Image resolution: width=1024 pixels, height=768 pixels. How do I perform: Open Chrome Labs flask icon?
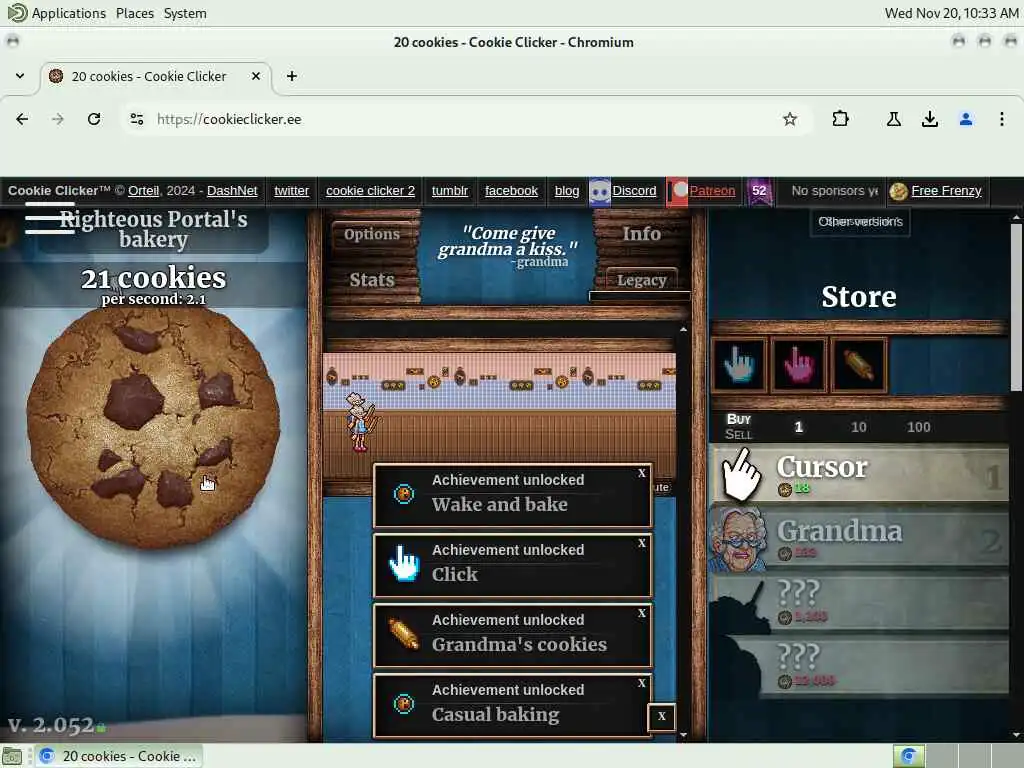(893, 119)
